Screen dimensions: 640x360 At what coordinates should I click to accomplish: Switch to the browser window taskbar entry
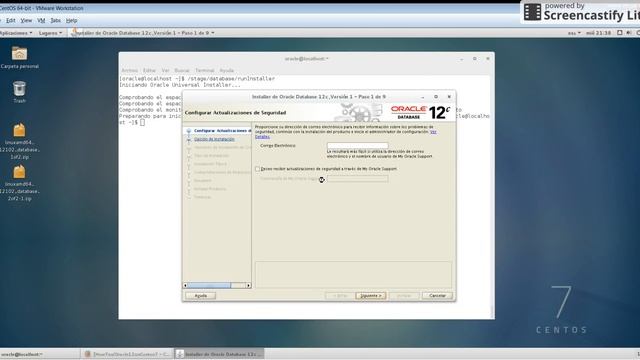[x=127, y=354]
